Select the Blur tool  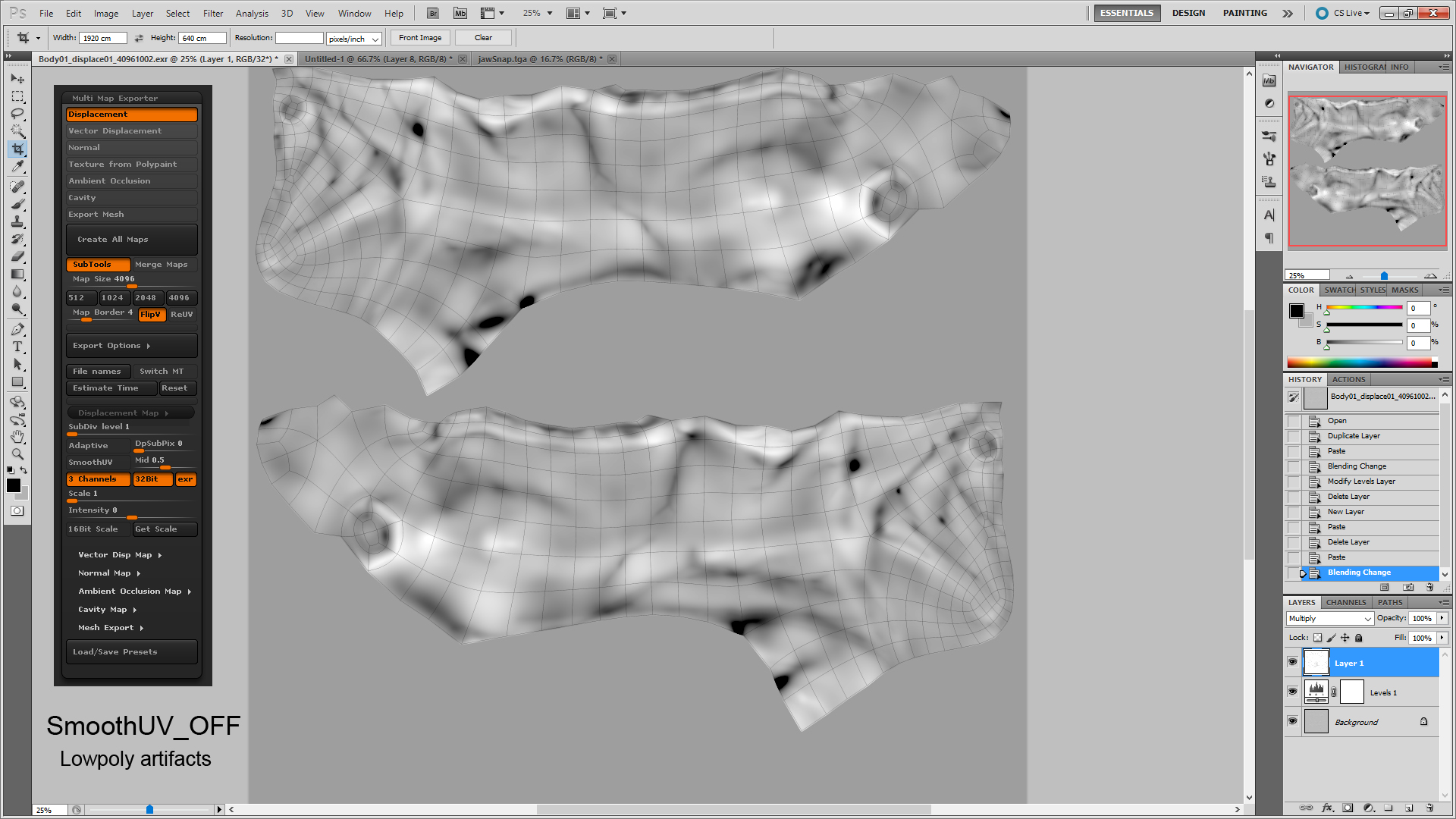point(17,291)
